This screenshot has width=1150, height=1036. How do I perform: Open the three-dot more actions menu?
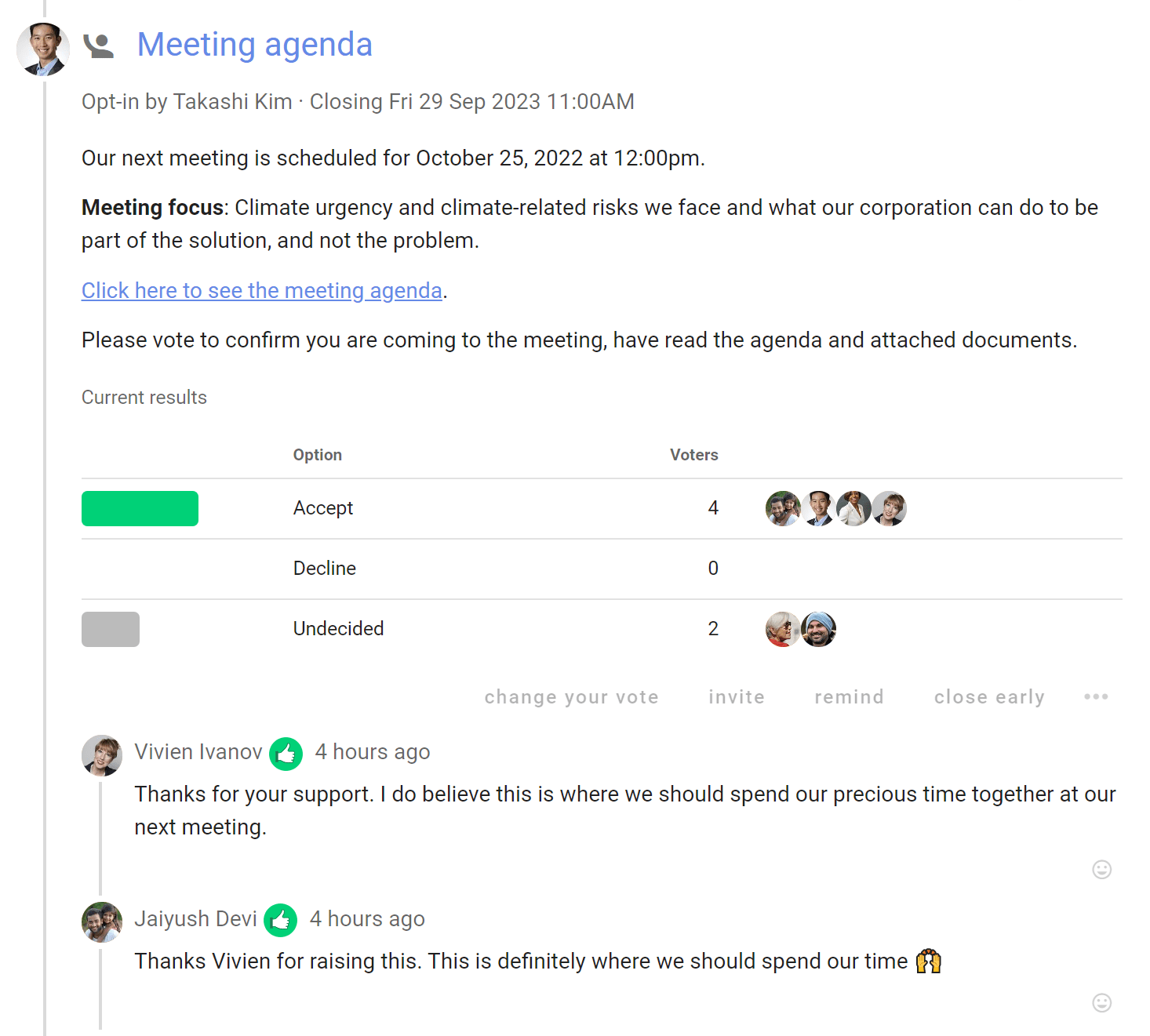click(x=1096, y=696)
